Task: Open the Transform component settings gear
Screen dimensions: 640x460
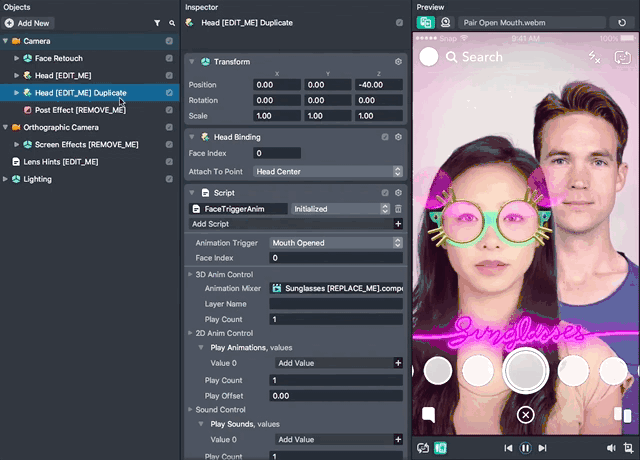Action: tap(398, 61)
